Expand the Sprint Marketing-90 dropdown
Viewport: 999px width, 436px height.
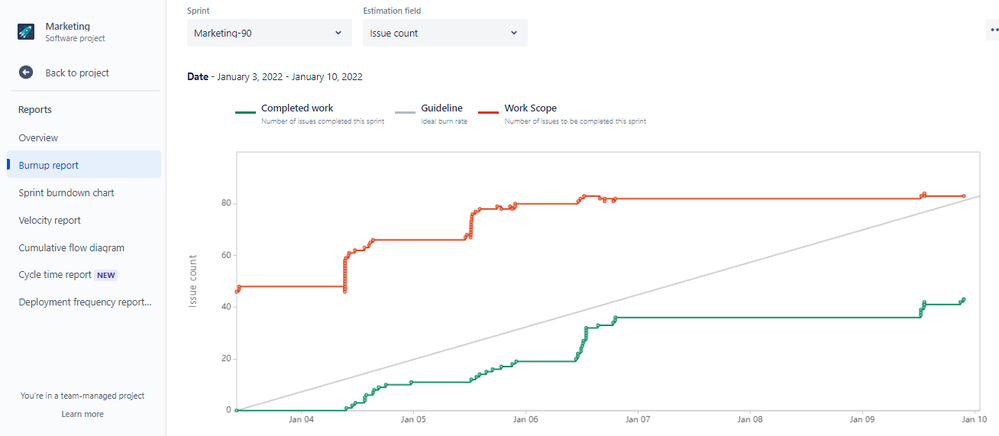pyautogui.click(x=269, y=32)
